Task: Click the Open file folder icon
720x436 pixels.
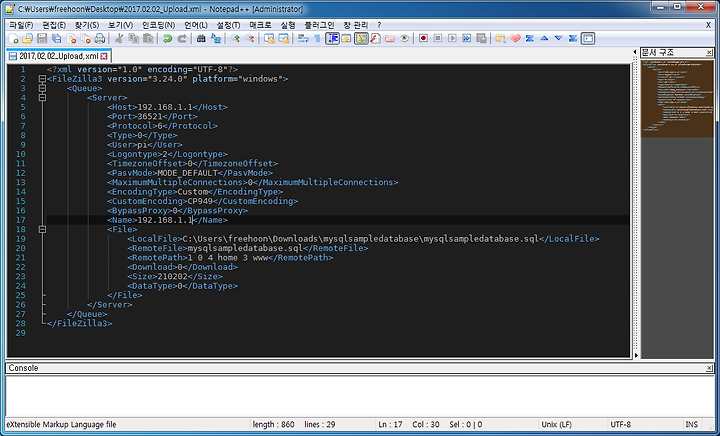Action: pos(28,39)
